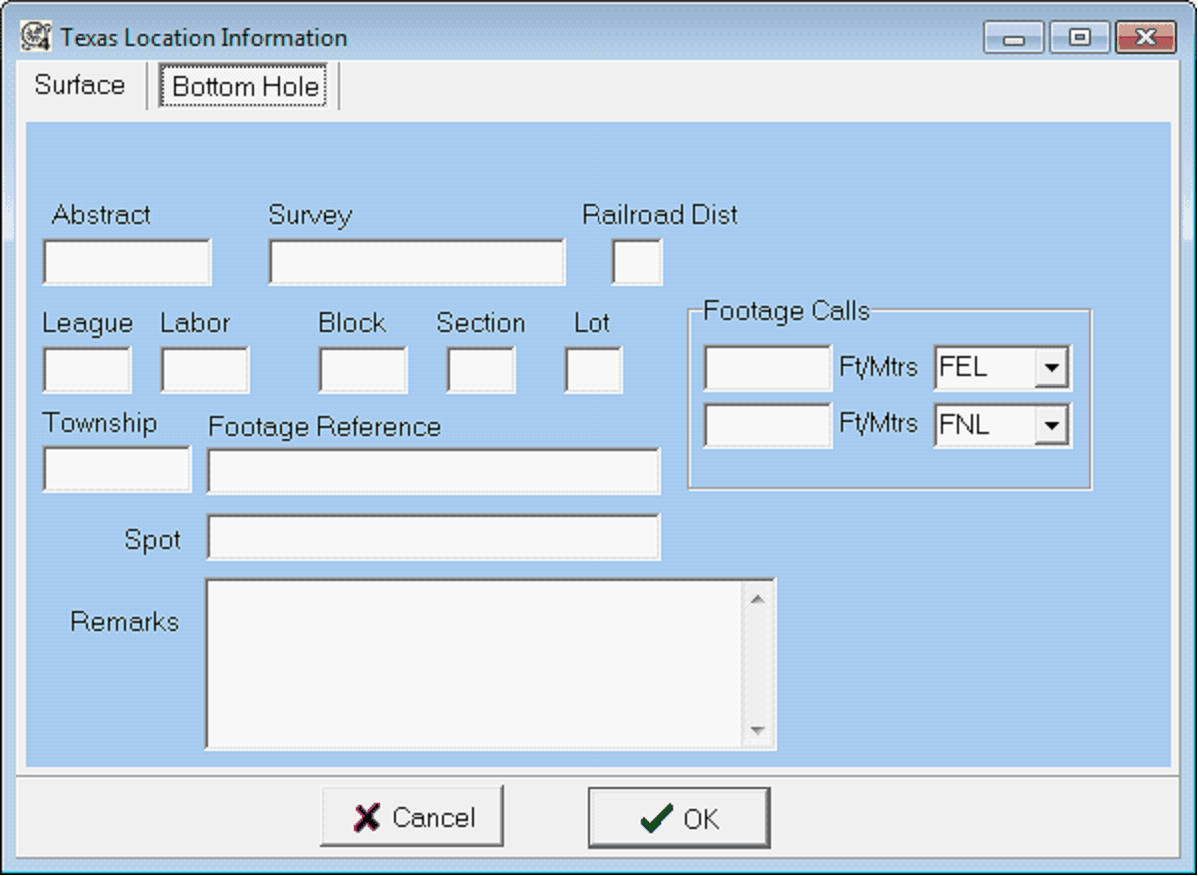Confirm with the OK button
The image size is (1198, 876).
coord(679,818)
